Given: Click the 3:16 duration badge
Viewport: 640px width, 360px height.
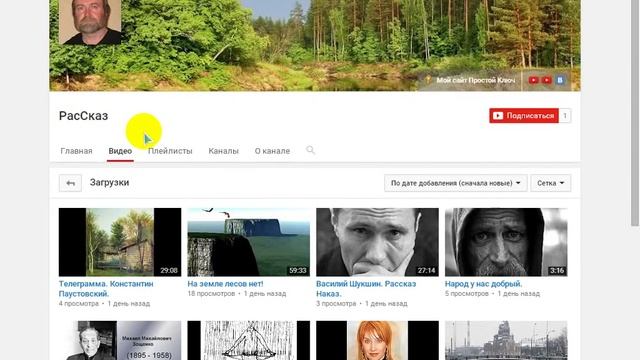Looking at the screenshot, I should tap(557, 270).
